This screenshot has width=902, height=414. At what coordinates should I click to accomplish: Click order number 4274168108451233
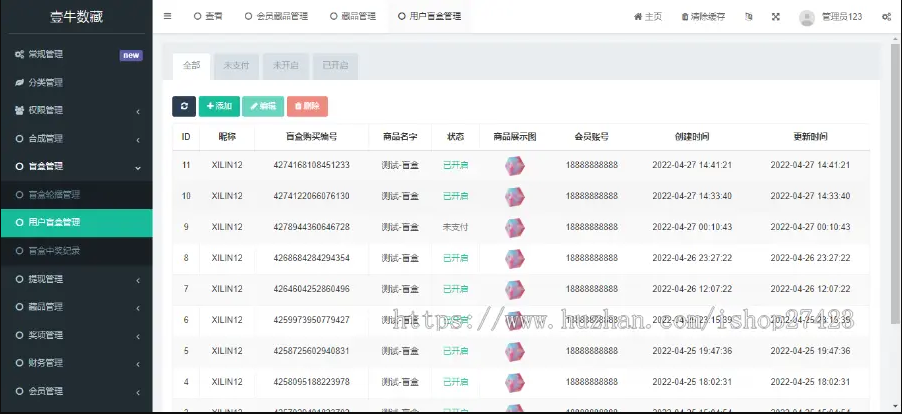[311, 165]
